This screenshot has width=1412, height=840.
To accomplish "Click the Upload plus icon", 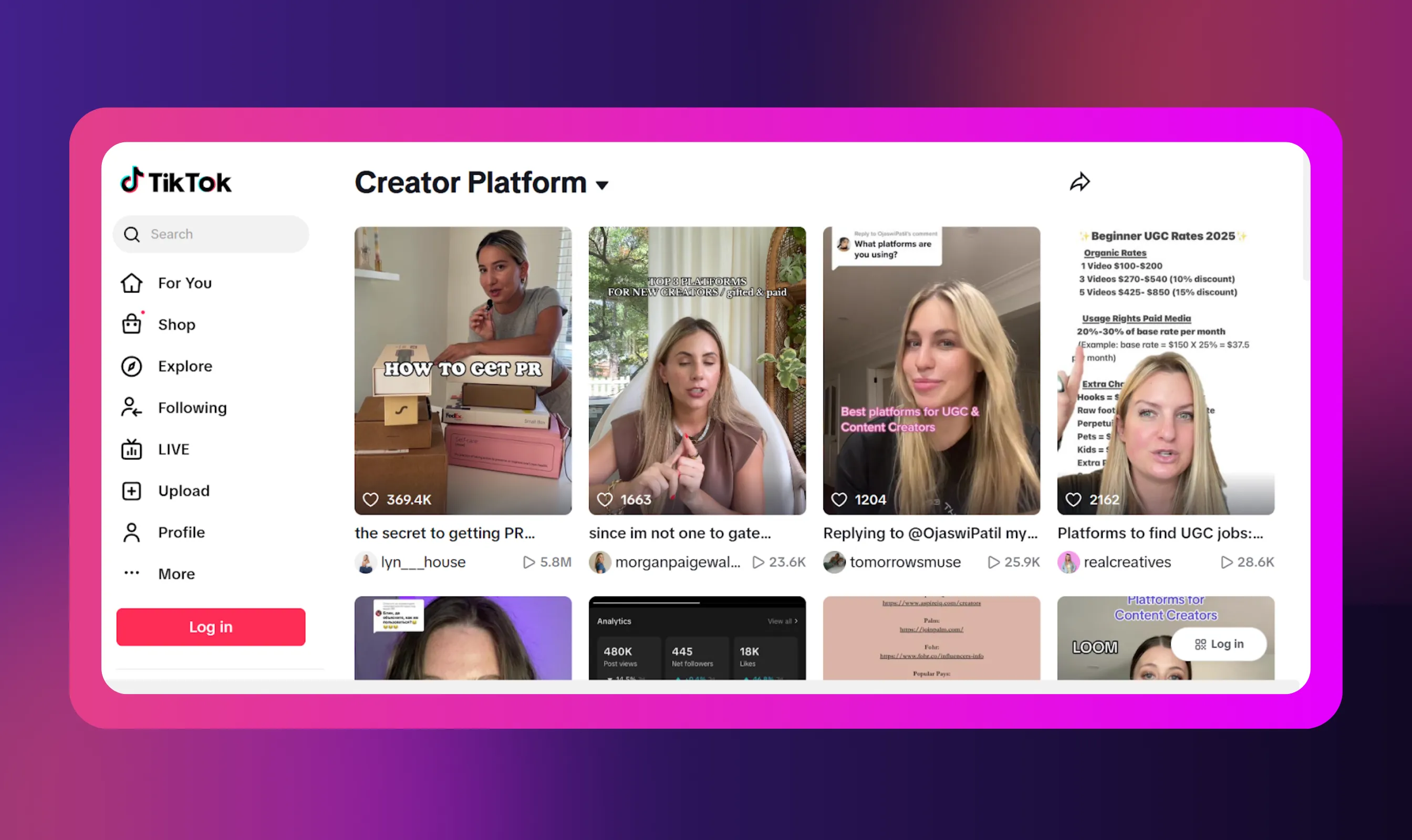I will tap(131, 490).
